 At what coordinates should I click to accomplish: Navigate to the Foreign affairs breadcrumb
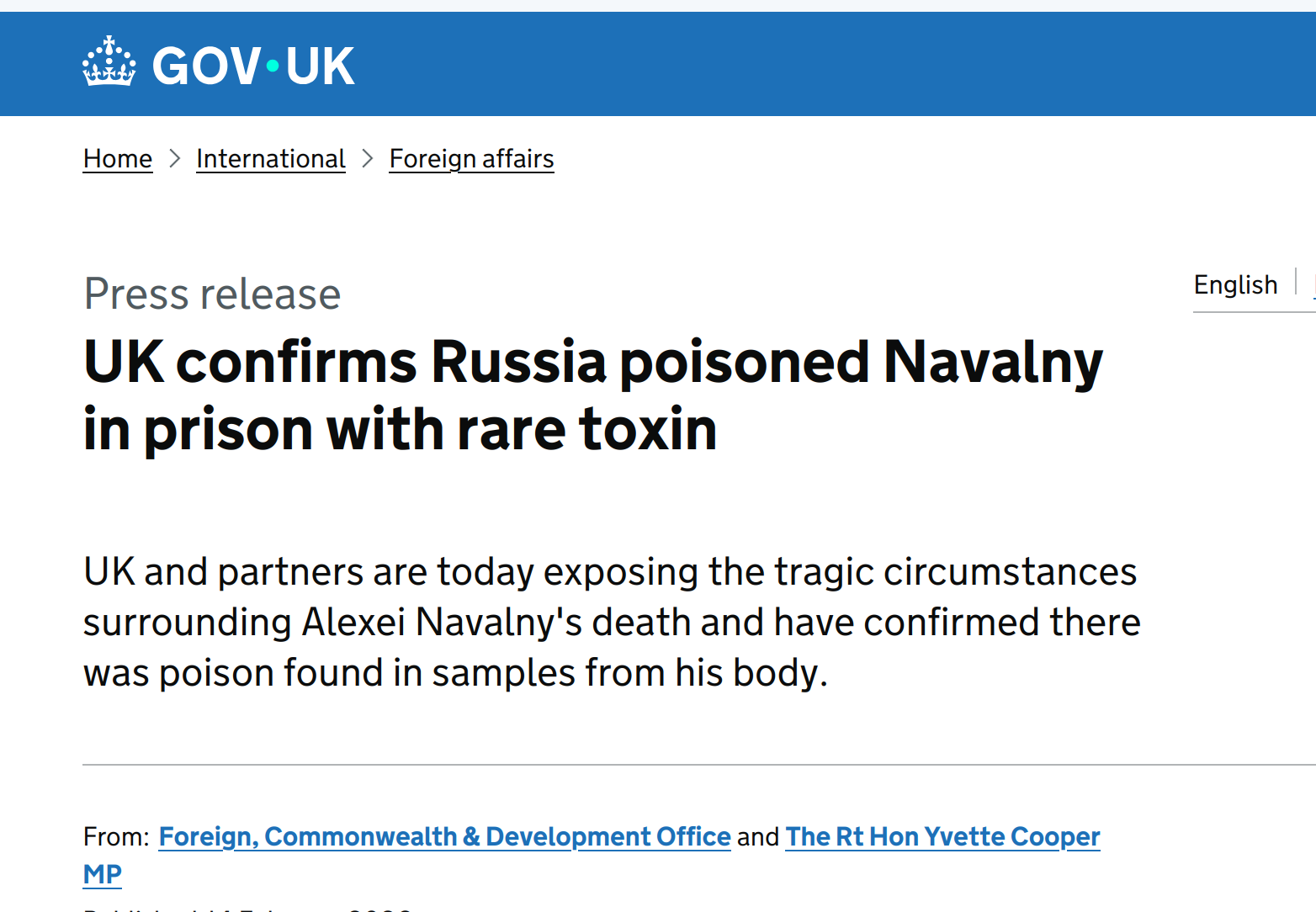point(471,159)
